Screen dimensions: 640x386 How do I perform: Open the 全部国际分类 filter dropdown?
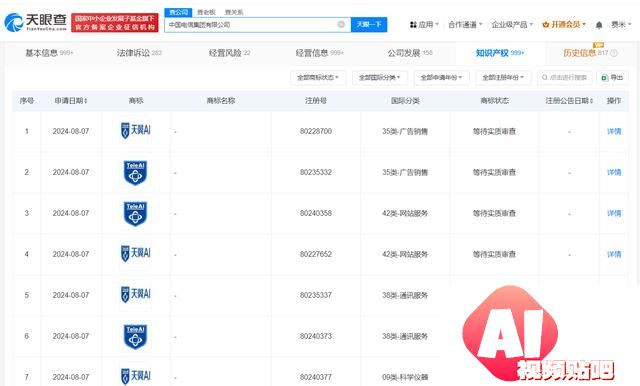click(380, 78)
